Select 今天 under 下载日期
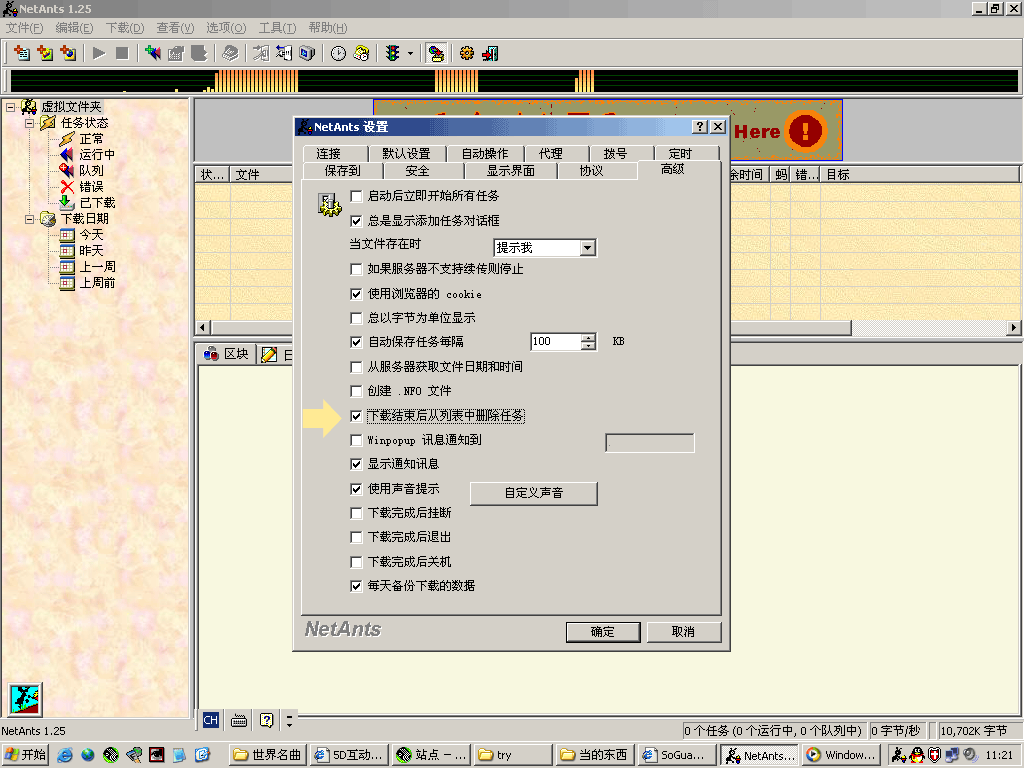The image size is (1024, 768). pos(91,234)
